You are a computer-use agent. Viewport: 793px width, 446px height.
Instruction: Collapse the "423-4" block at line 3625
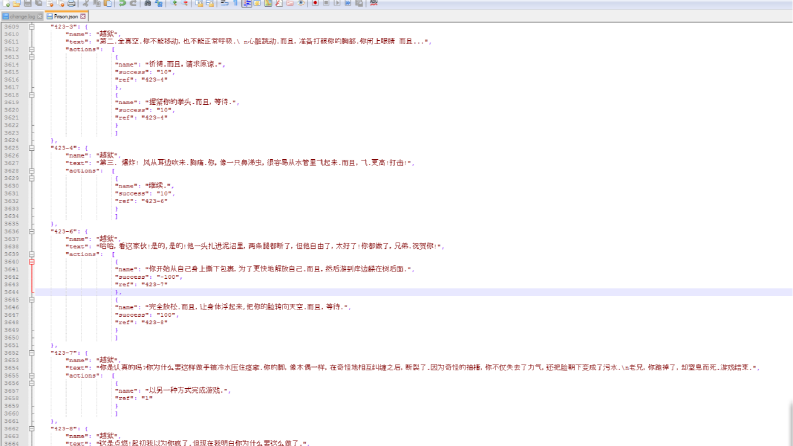tap(32, 148)
